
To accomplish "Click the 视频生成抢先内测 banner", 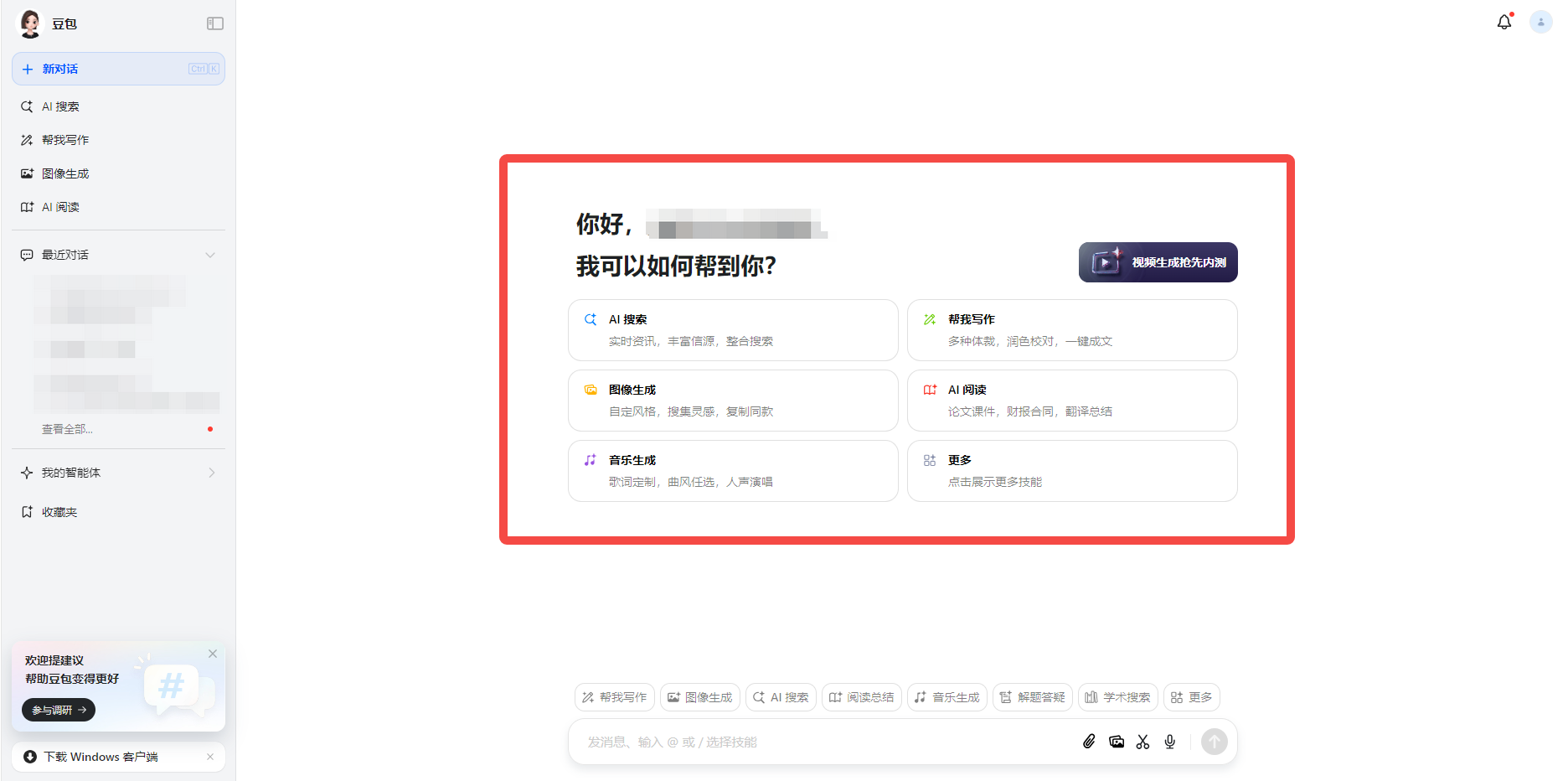I will (1158, 262).
